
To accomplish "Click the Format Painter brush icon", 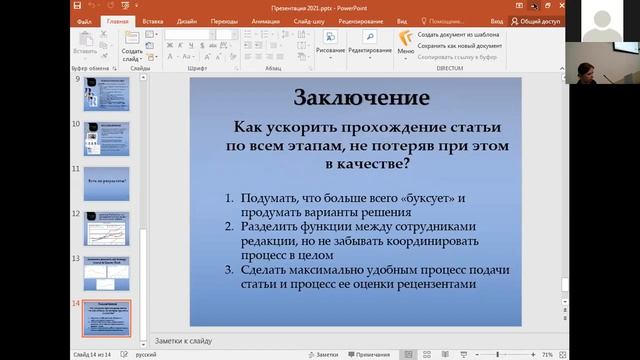I will click(104, 56).
